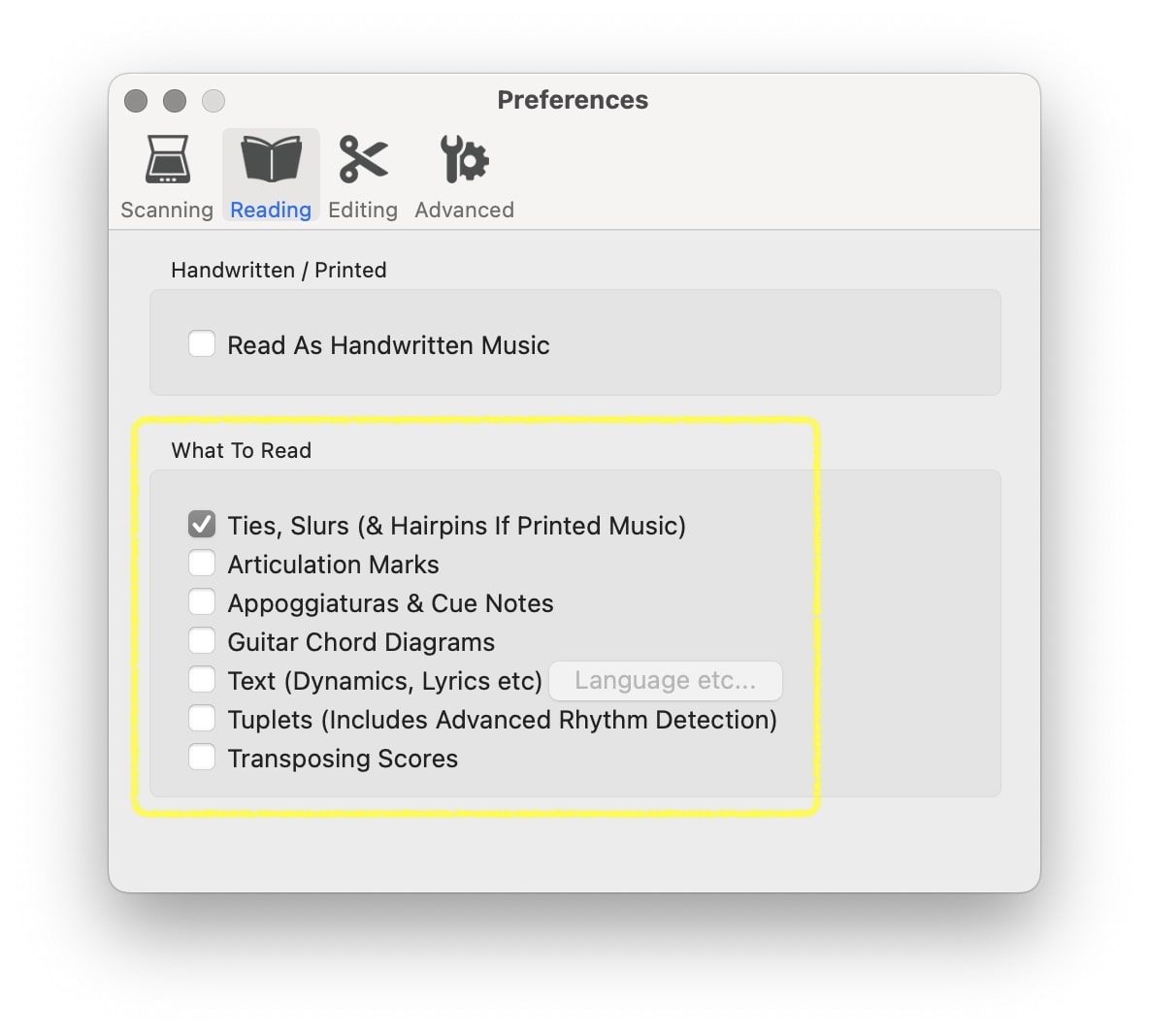This screenshot has width=1149, height=1036.
Task: Minimize the Preferences window
Action: [x=175, y=101]
